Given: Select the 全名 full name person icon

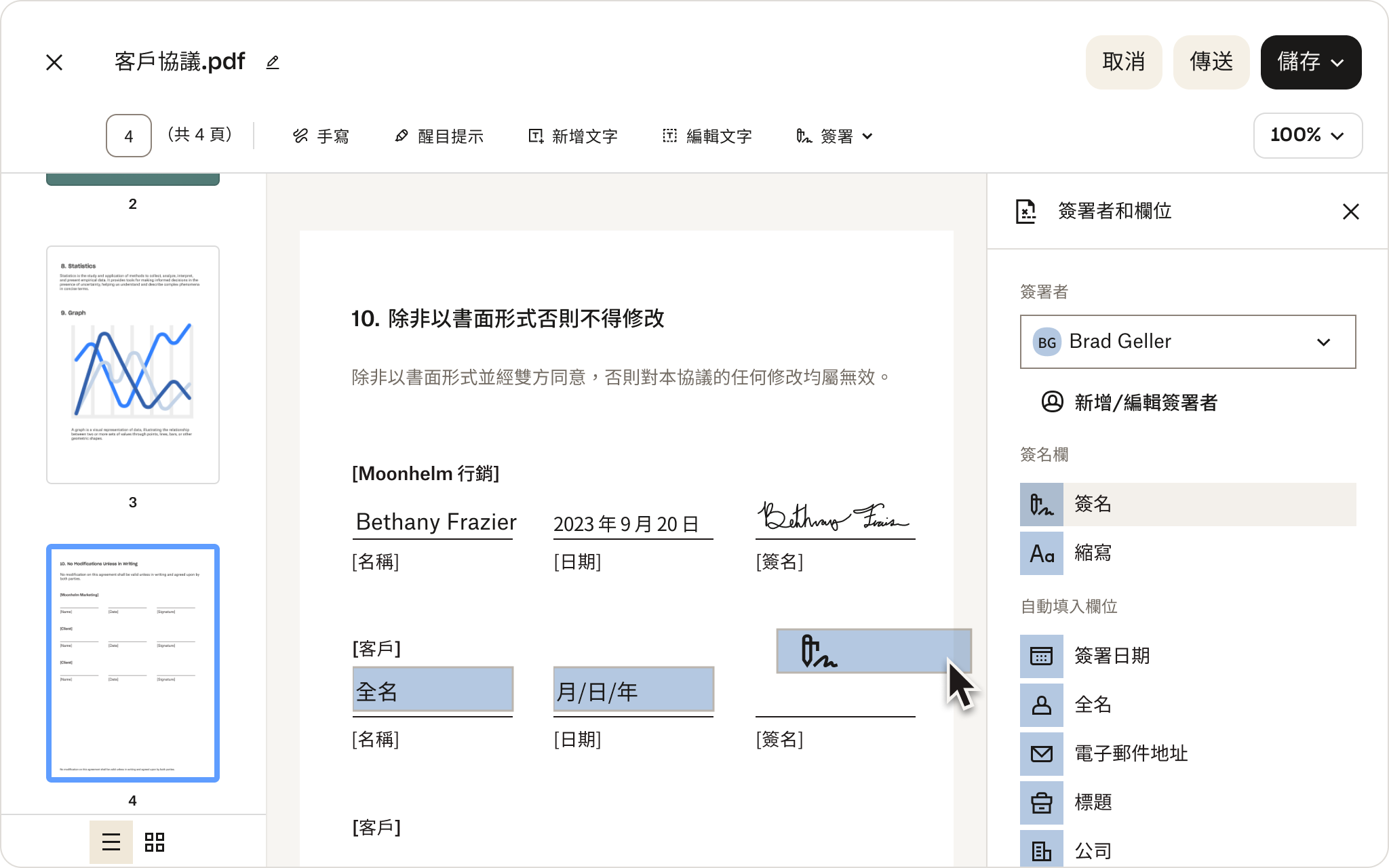Looking at the screenshot, I should tap(1042, 705).
